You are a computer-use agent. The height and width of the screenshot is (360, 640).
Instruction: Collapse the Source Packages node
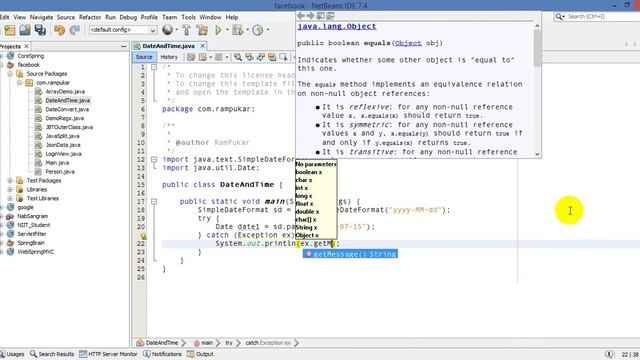(10, 74)
